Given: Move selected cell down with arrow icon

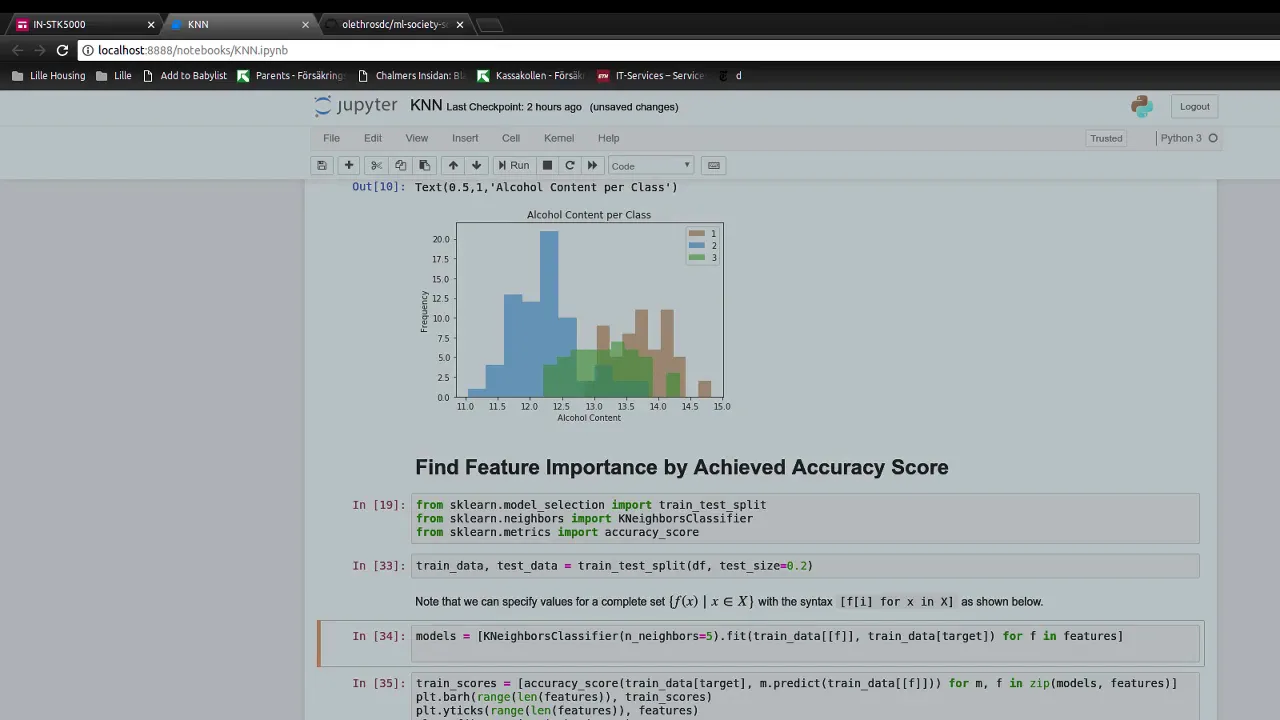Looking at the screenshot, I should click(476, 165).
